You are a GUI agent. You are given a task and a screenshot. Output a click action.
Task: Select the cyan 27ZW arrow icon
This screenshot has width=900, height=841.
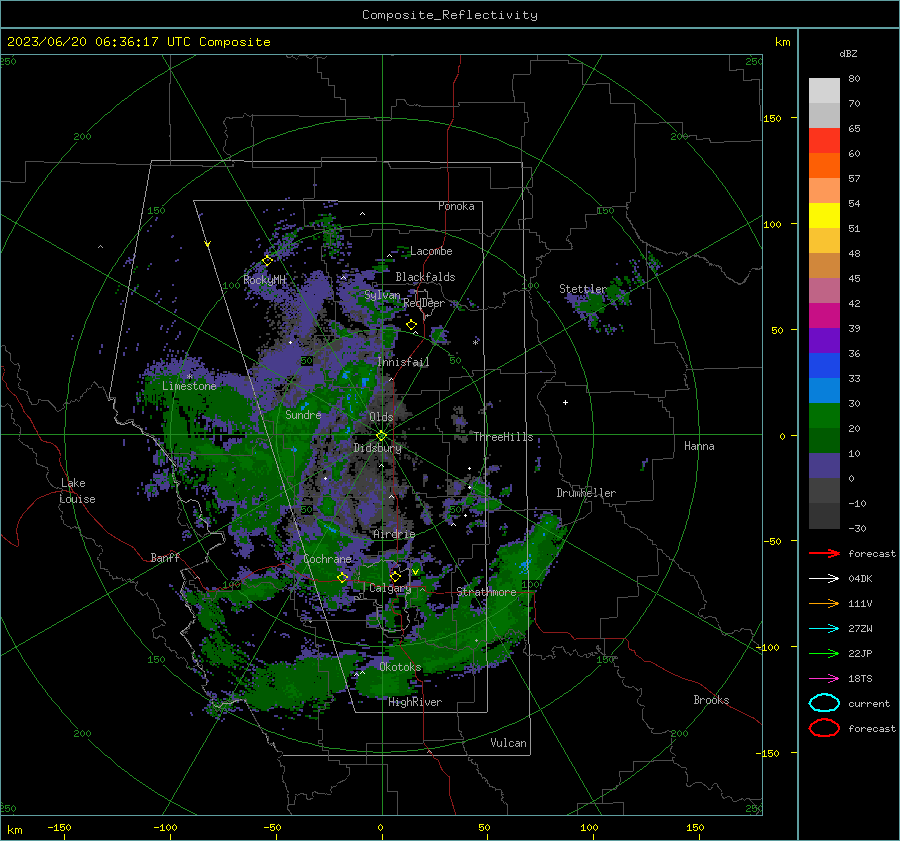point(824,629)
